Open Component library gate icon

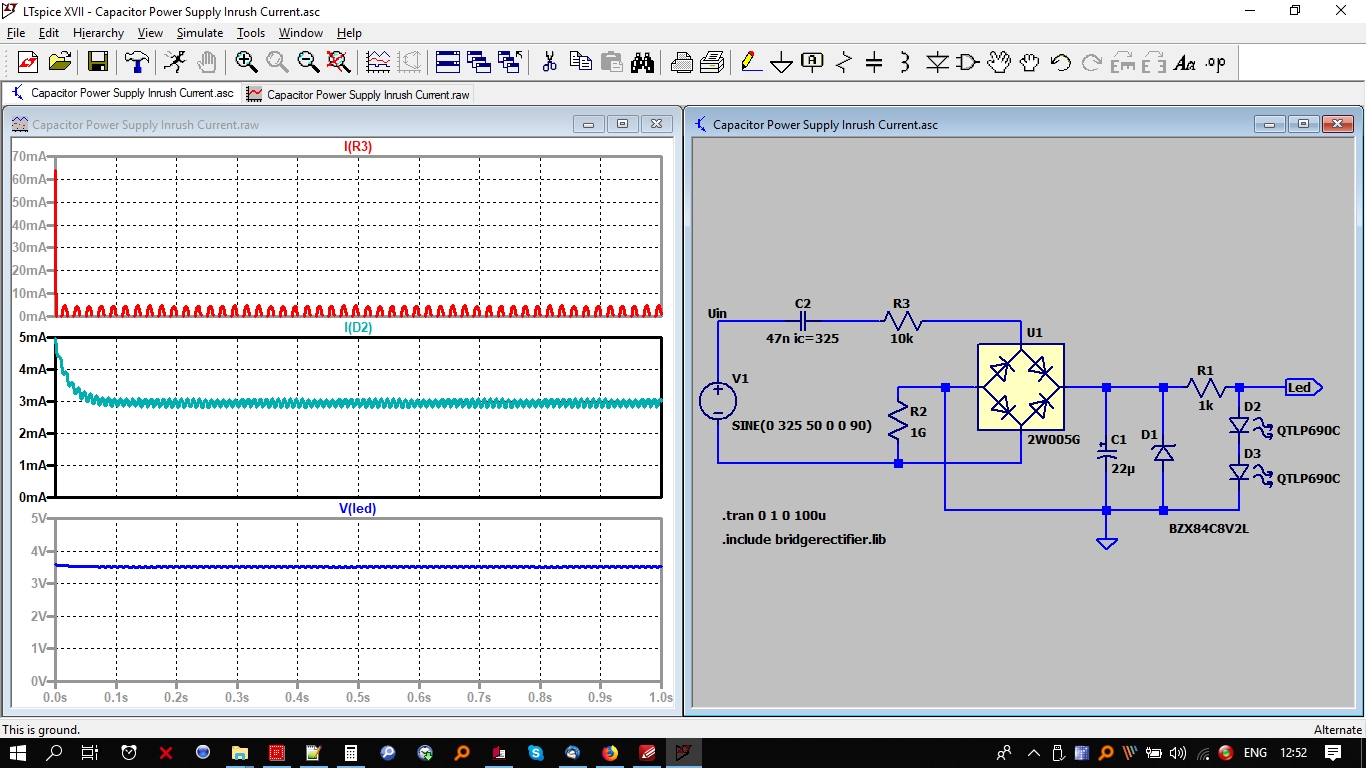pyautogui.click(x=968, y=62)
